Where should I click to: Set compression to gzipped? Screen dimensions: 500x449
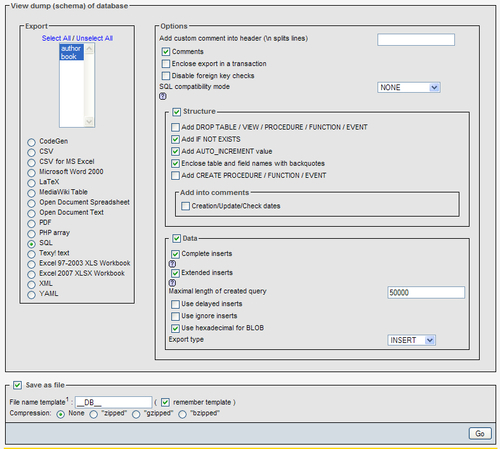[x=136, y=414]
